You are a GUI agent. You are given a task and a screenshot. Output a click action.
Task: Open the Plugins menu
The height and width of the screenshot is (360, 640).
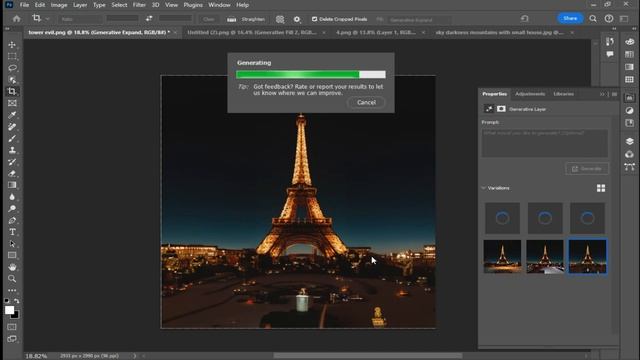pos(193,5)
